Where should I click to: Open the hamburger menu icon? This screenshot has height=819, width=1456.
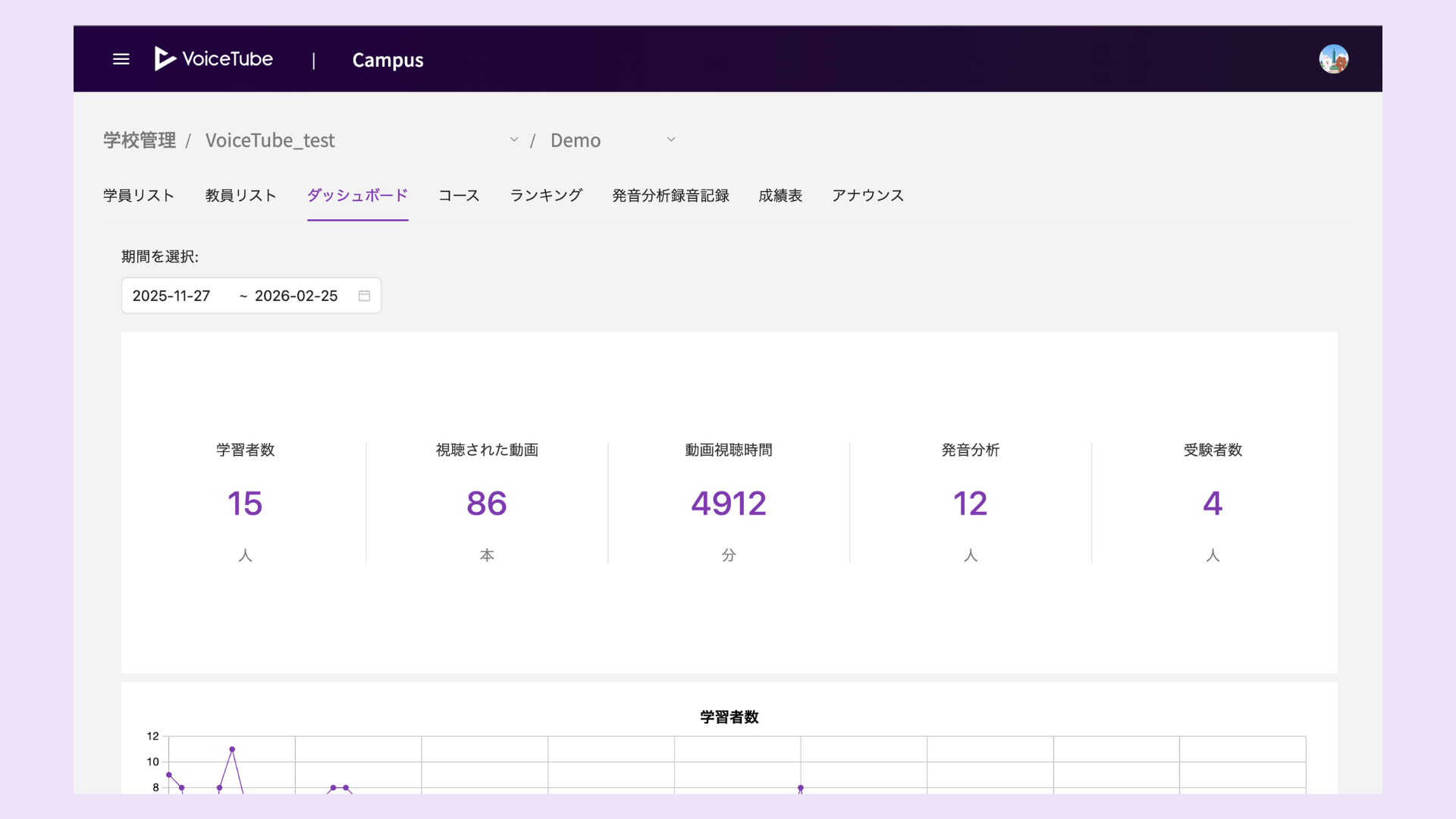coord(121,59)
